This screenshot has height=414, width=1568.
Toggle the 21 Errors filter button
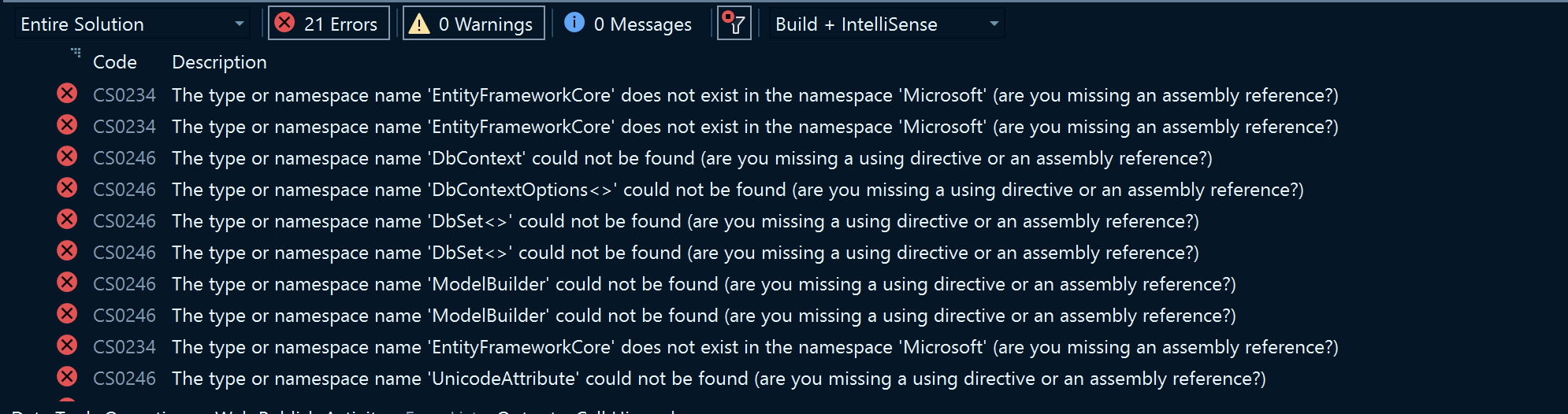point(329,24)
